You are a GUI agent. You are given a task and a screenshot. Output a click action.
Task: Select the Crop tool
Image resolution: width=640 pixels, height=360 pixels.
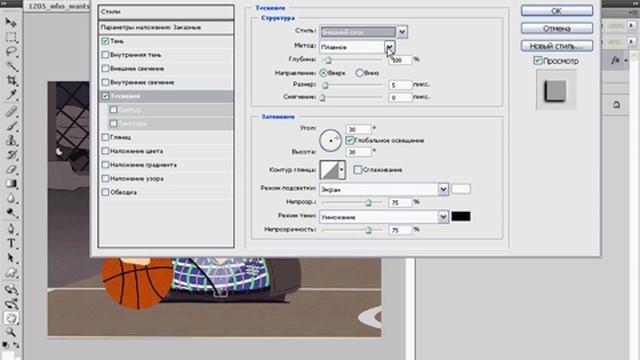coord(11,80)
